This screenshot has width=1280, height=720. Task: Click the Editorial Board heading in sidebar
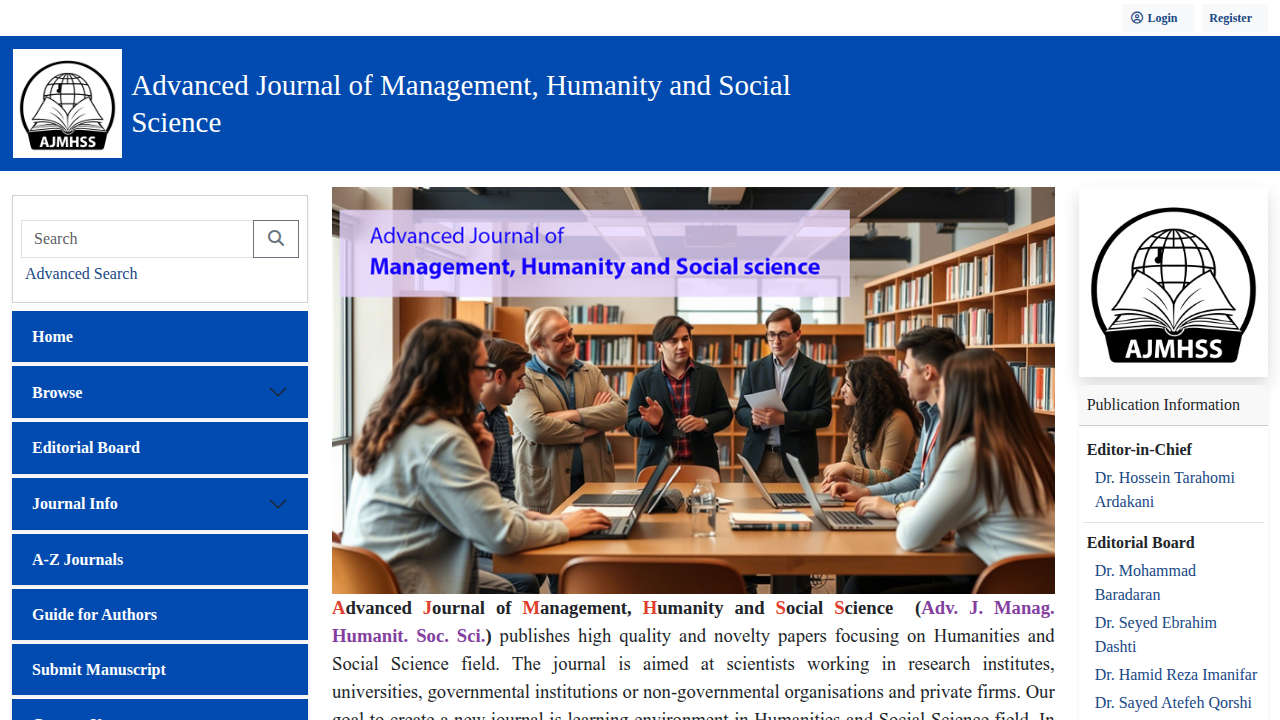point(1141,543)
